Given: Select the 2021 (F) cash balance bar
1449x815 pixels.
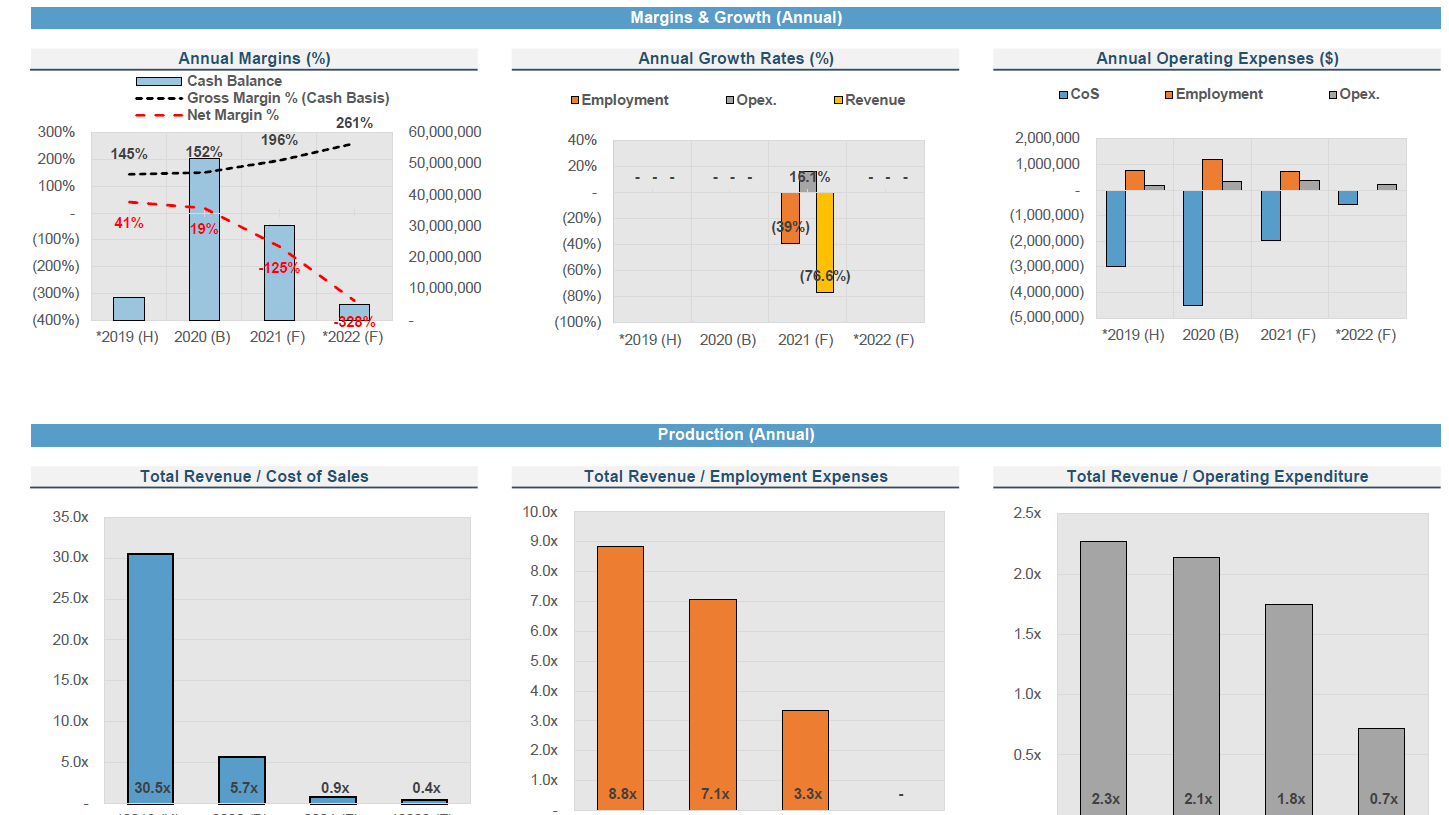Looking at the screenshot, I should pos(279,272).
